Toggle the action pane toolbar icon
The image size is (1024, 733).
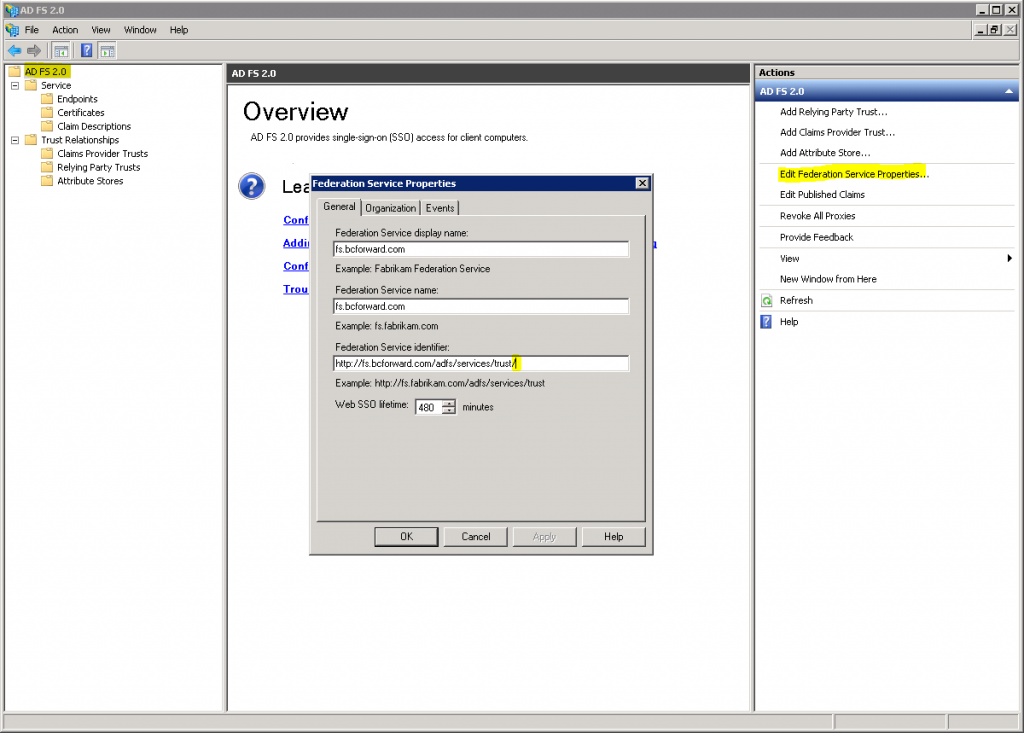(x=108, y=51)
